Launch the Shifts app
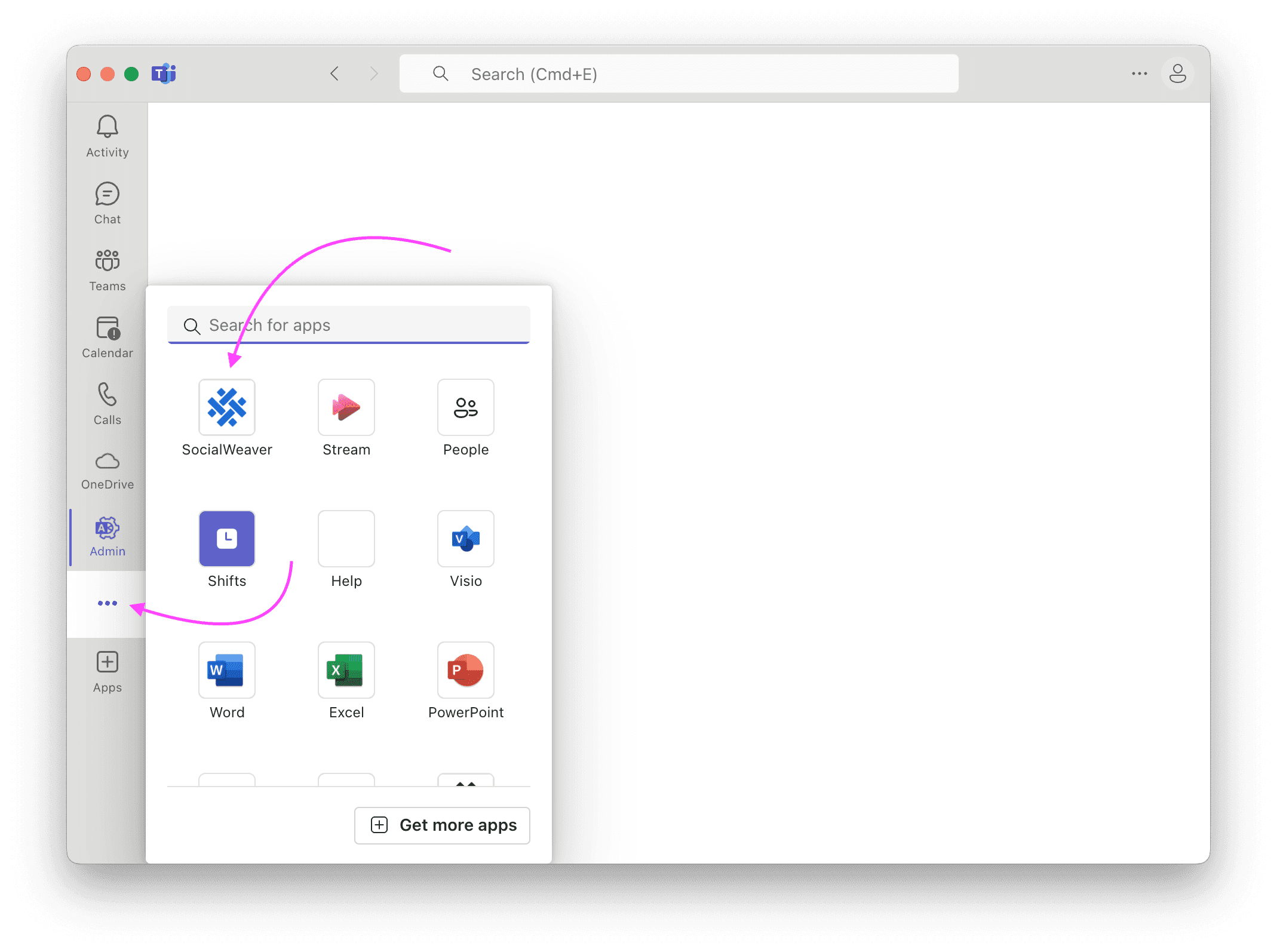Image resolution: width=1277 pixels, height=952 pixels. [227, 549]
